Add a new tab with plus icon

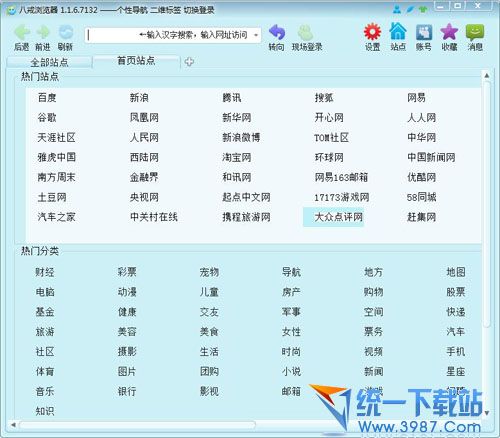click(x=189, y=62)
